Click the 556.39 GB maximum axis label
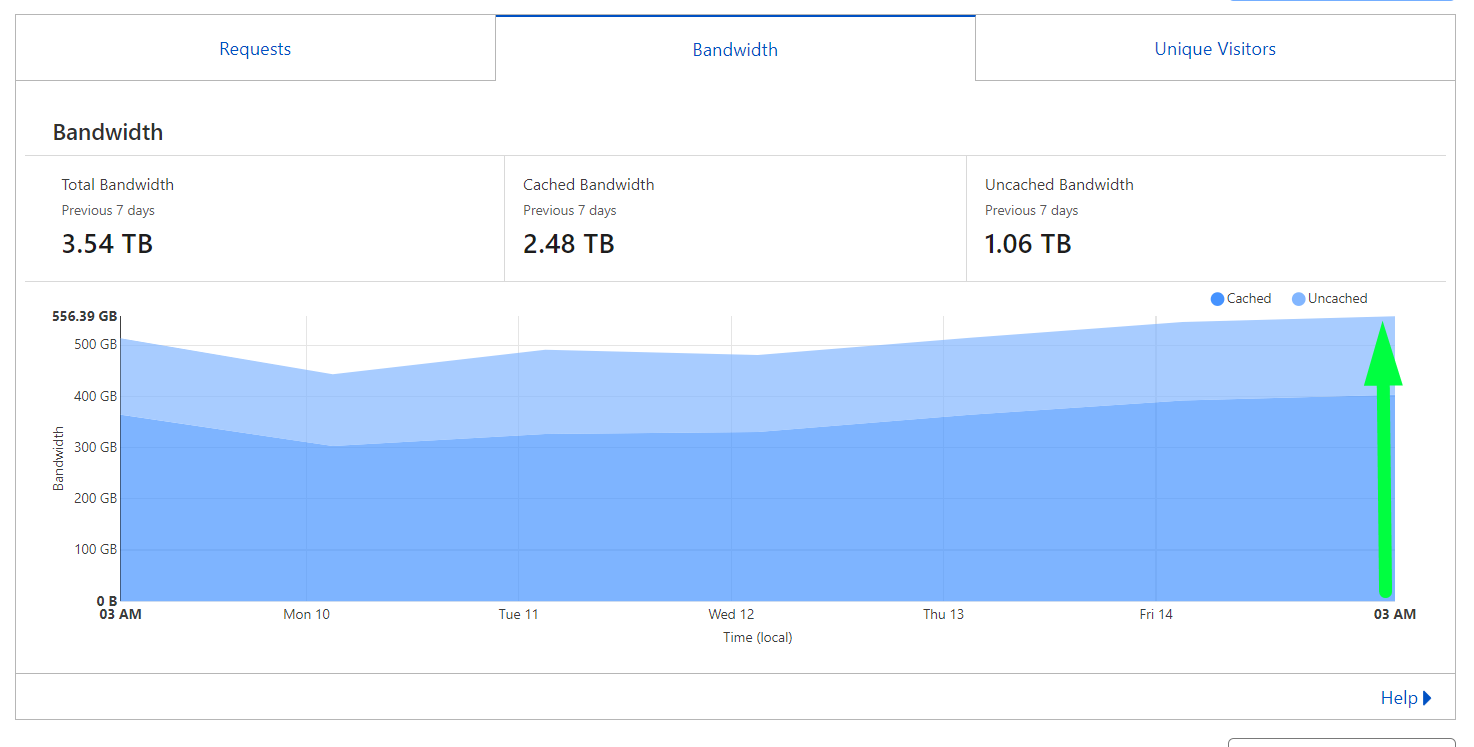Screen dimensions: 1474x747 pyautogui.click(x=84, y=316)
